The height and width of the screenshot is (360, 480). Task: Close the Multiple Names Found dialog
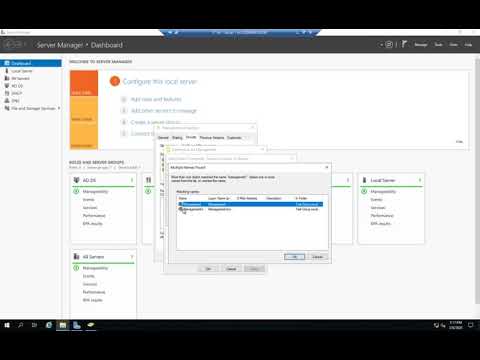pyautogui.click(x=327, y=167)
